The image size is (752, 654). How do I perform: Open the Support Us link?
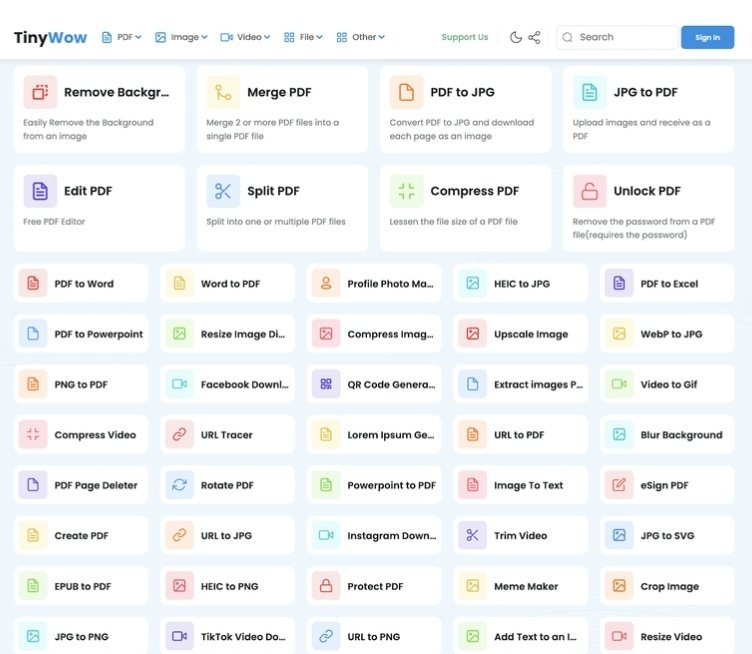[465, 37]
